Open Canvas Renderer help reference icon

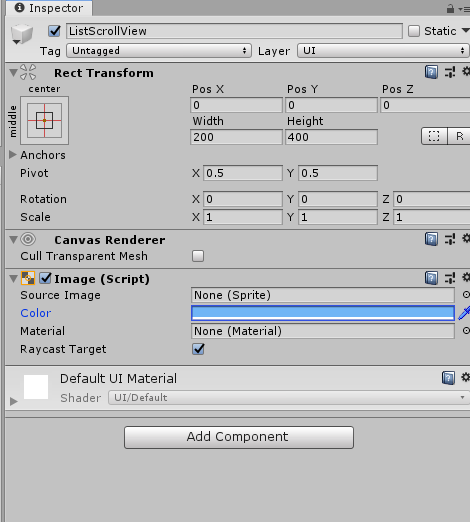[431, 239]
